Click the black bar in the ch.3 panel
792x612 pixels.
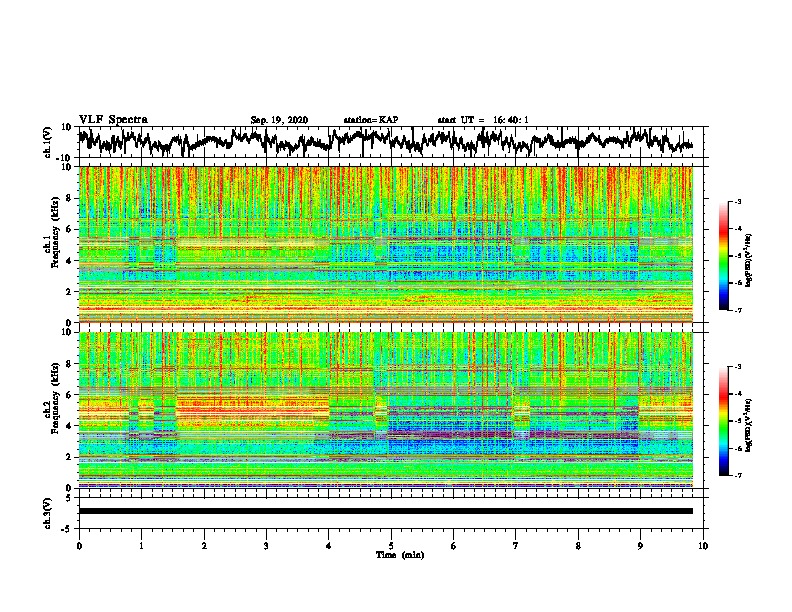[x=386, y=511]
